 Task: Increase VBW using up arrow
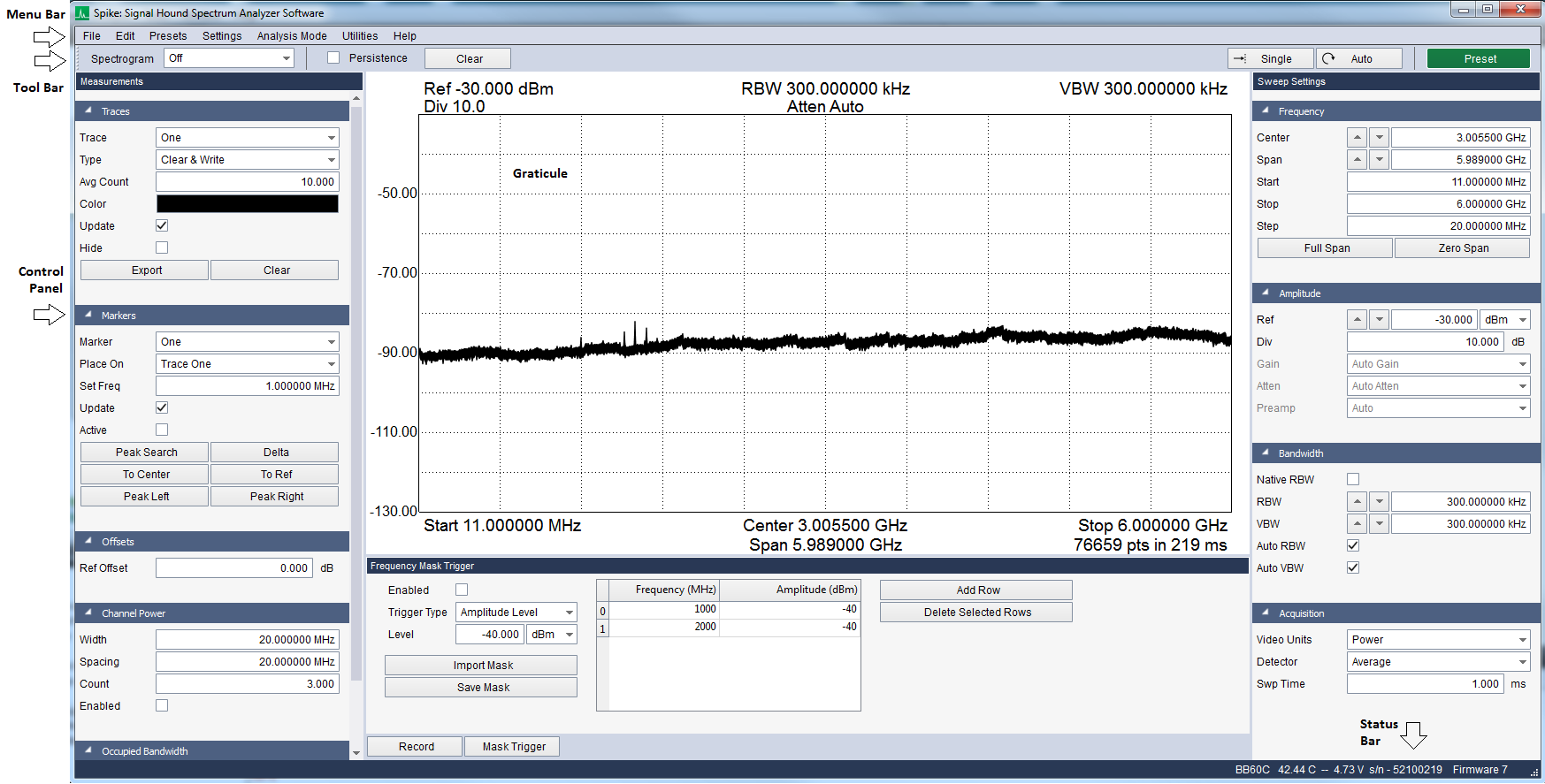(1358, 524)
